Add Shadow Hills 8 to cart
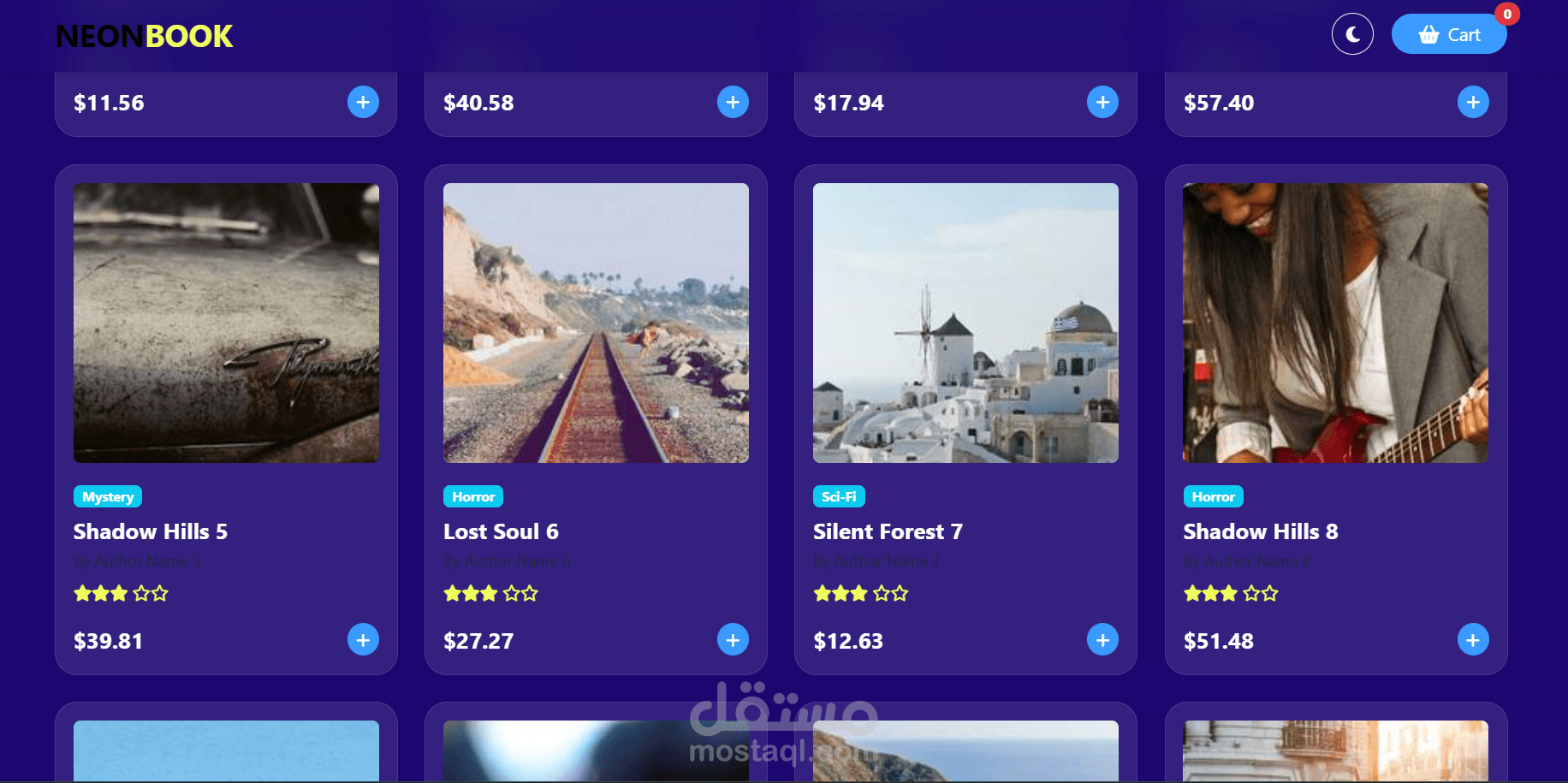Screen dimensions: 1568x783 (x=1473, y=639)
